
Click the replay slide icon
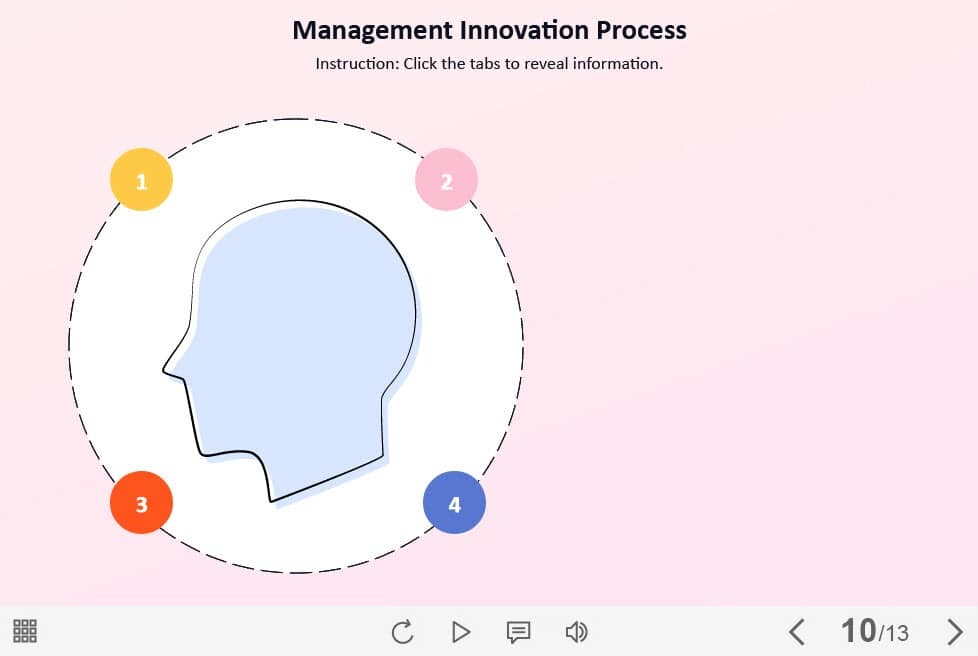pyautogui.click(x=402, y=632)
